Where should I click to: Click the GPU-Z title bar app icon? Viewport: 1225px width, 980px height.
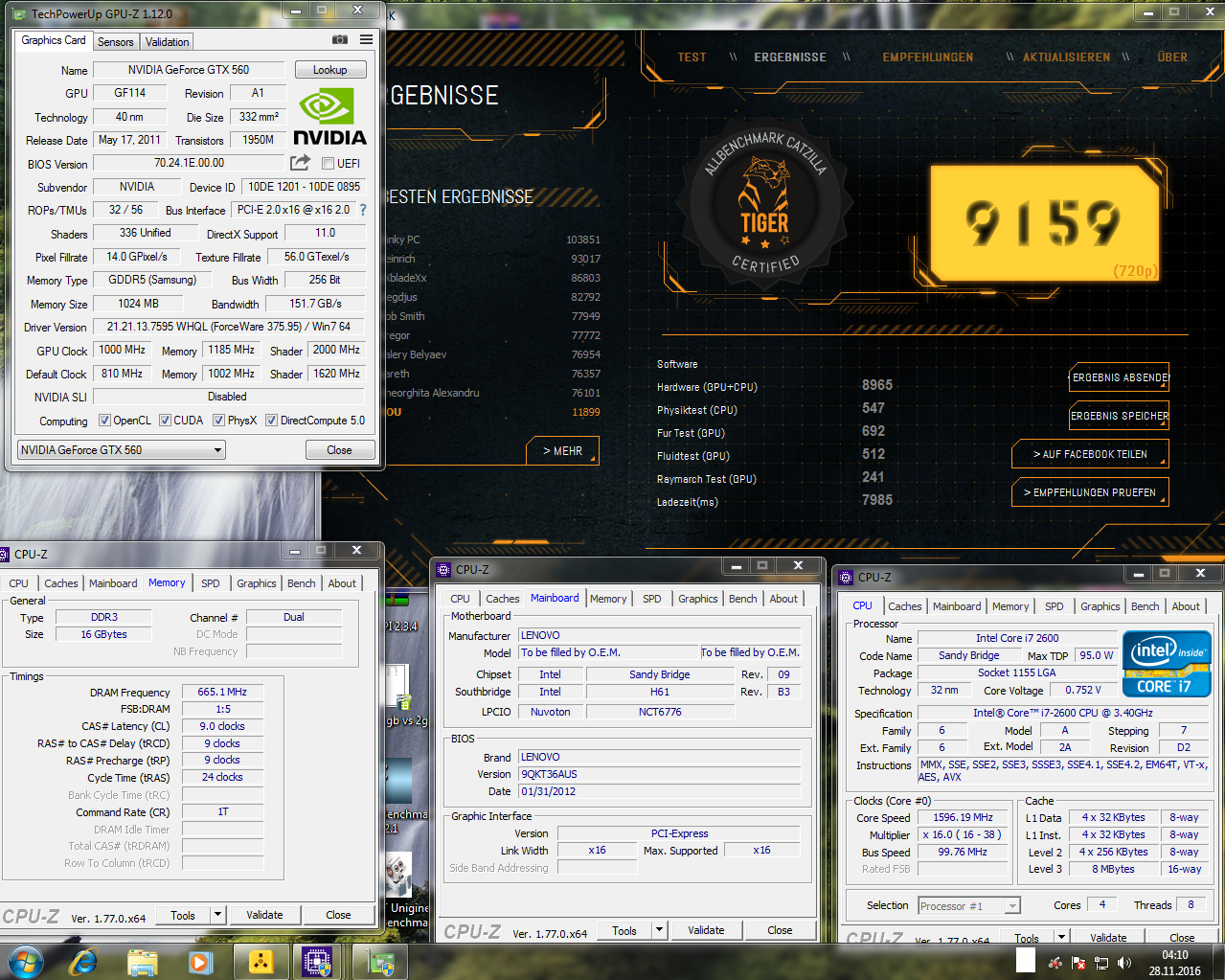point(20,13)
